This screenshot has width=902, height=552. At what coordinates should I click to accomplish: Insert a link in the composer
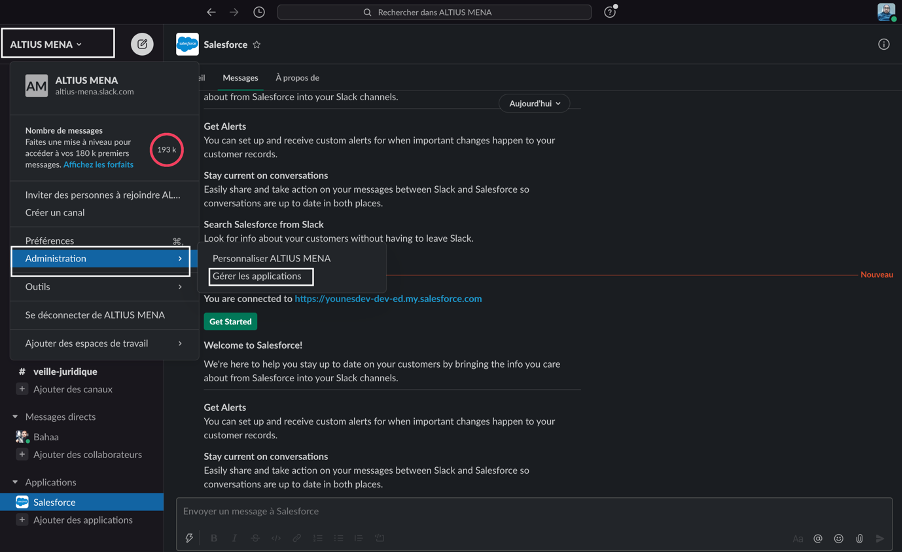tap(297, 538)
